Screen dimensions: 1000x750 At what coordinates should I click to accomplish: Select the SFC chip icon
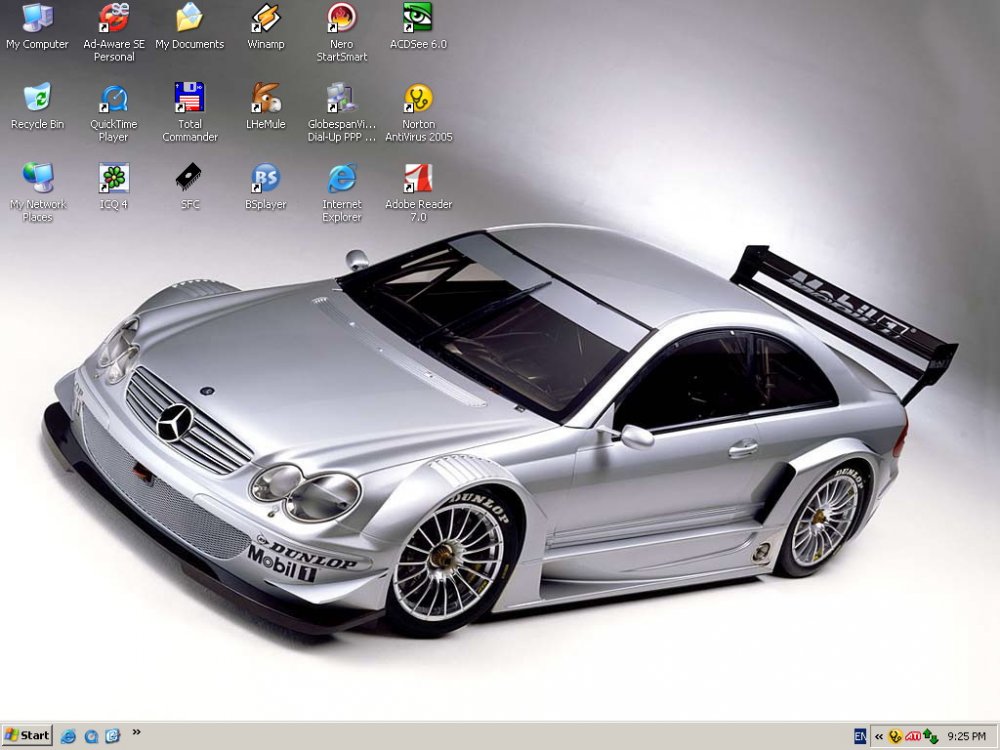[189, 177]
